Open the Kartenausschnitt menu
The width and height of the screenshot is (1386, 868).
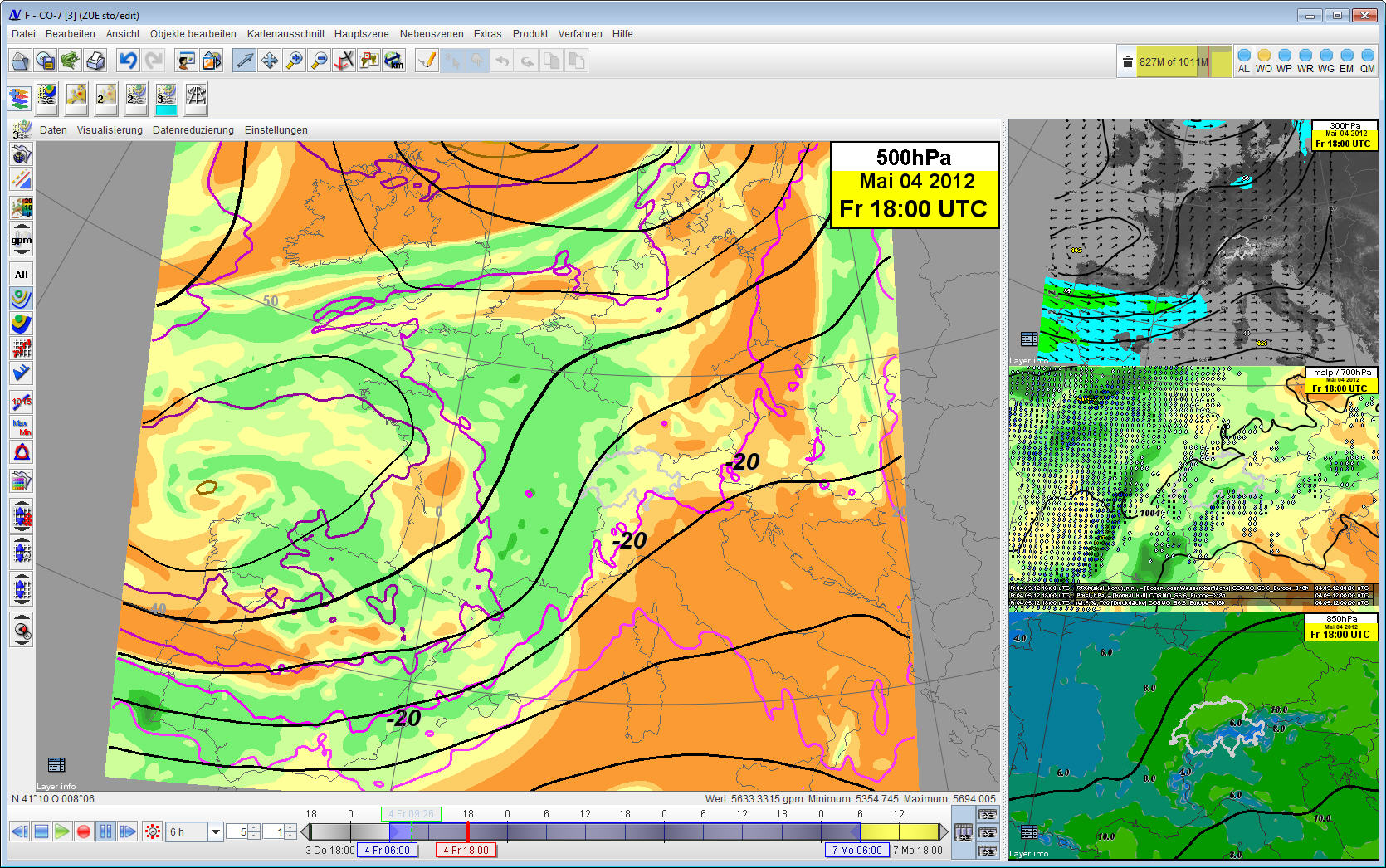click(x=285, y=34)
